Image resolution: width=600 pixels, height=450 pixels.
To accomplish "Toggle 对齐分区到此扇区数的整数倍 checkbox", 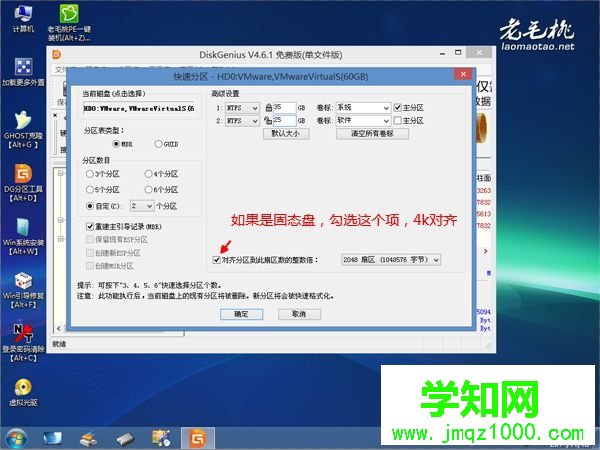I will click(x=217, y=260).
